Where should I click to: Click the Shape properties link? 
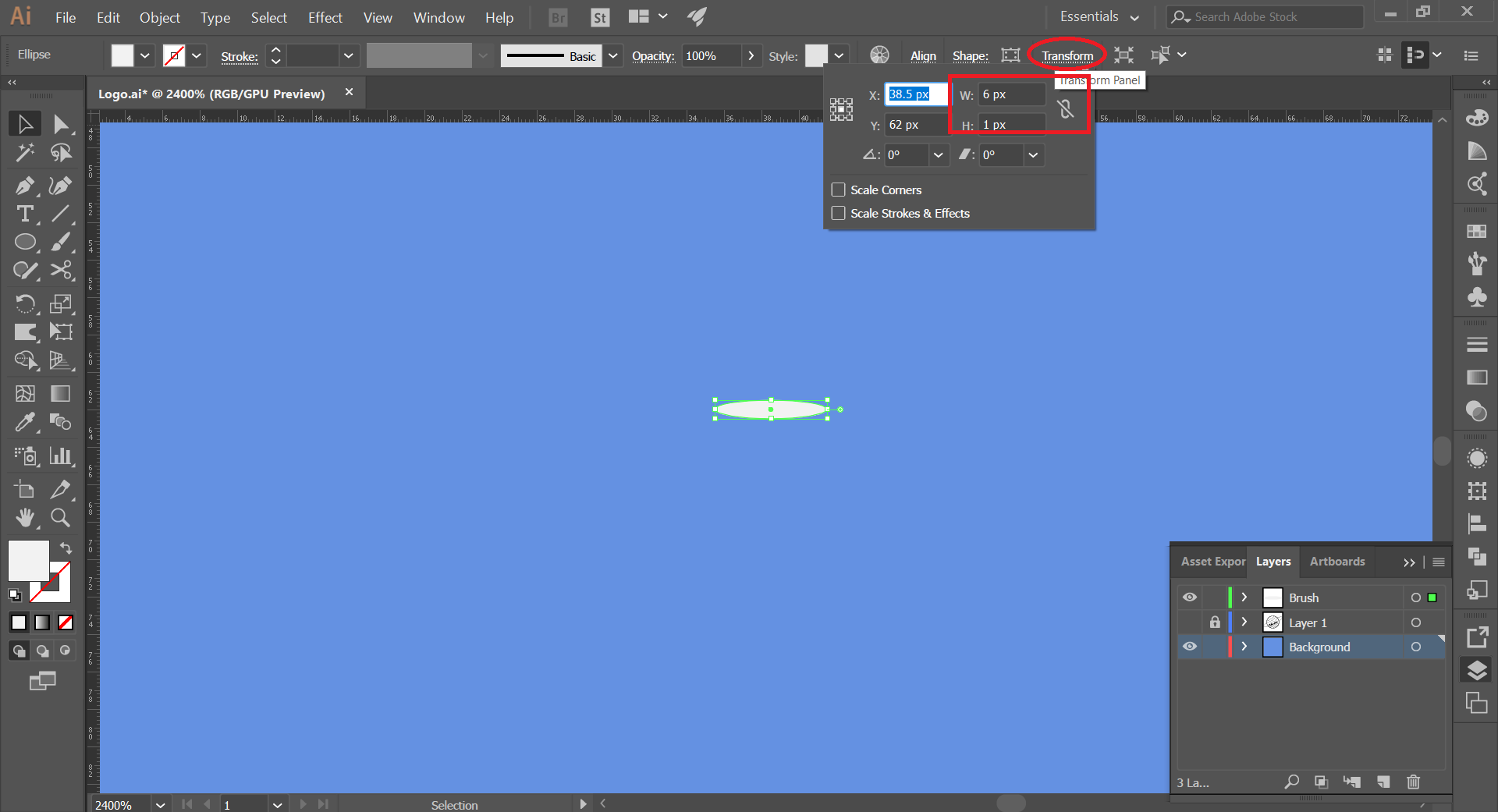point(970,56)
